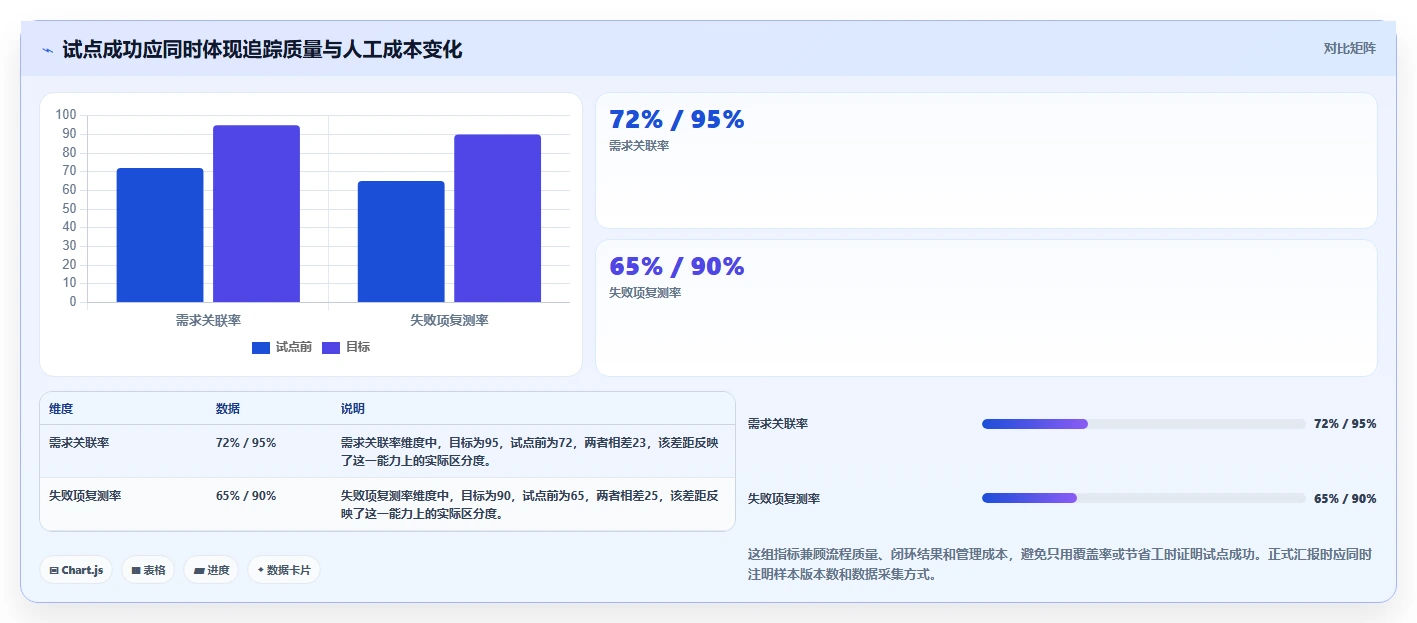Click the 表格 chip
The image size is (1417, 623).
pyautogui.click(x=148, y=570)
